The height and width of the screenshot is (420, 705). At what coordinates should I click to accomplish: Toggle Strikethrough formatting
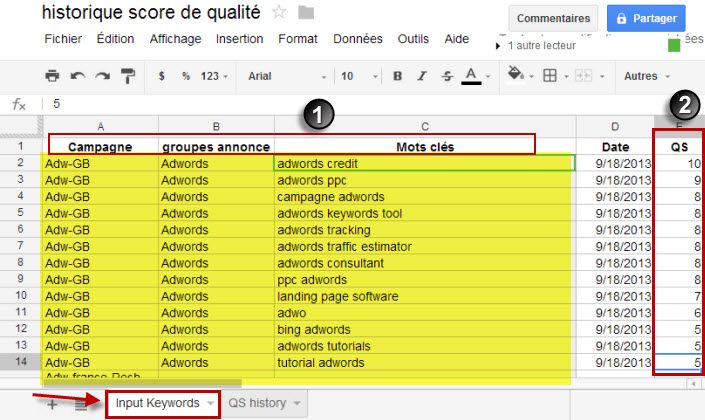pyautogui.click(x=447, y=76)
